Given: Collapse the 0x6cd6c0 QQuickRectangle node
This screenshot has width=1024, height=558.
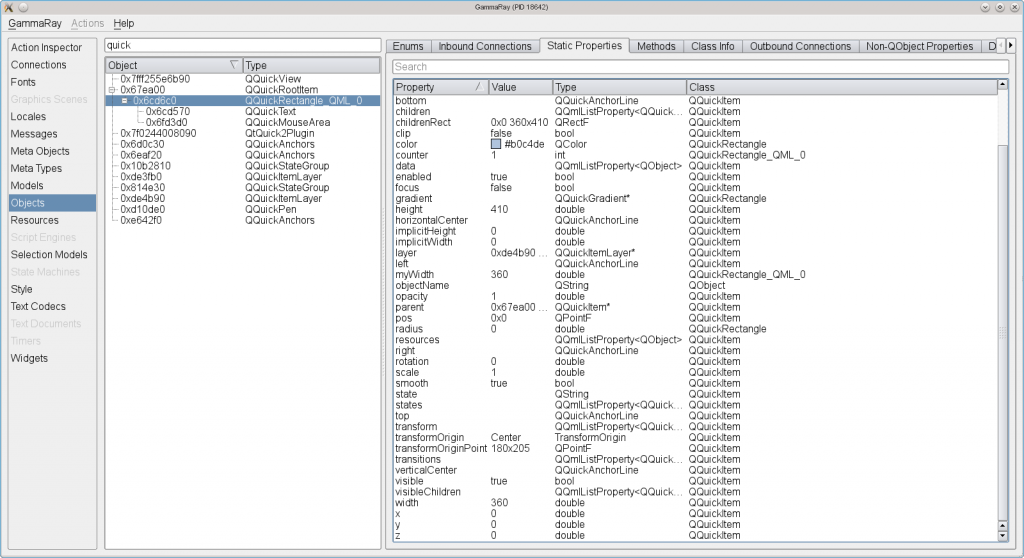Looking at the screenshot, I should [125, 101].
